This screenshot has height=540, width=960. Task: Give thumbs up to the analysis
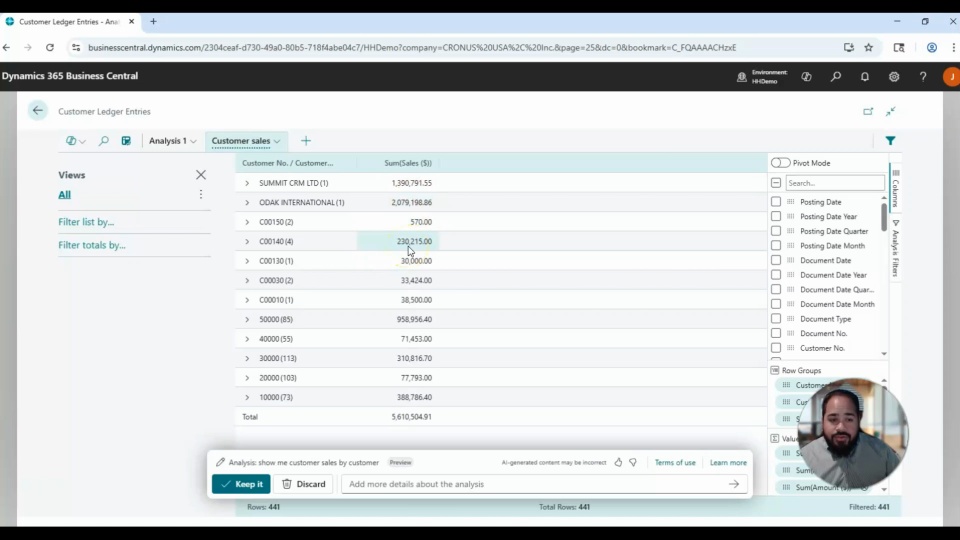618,462
